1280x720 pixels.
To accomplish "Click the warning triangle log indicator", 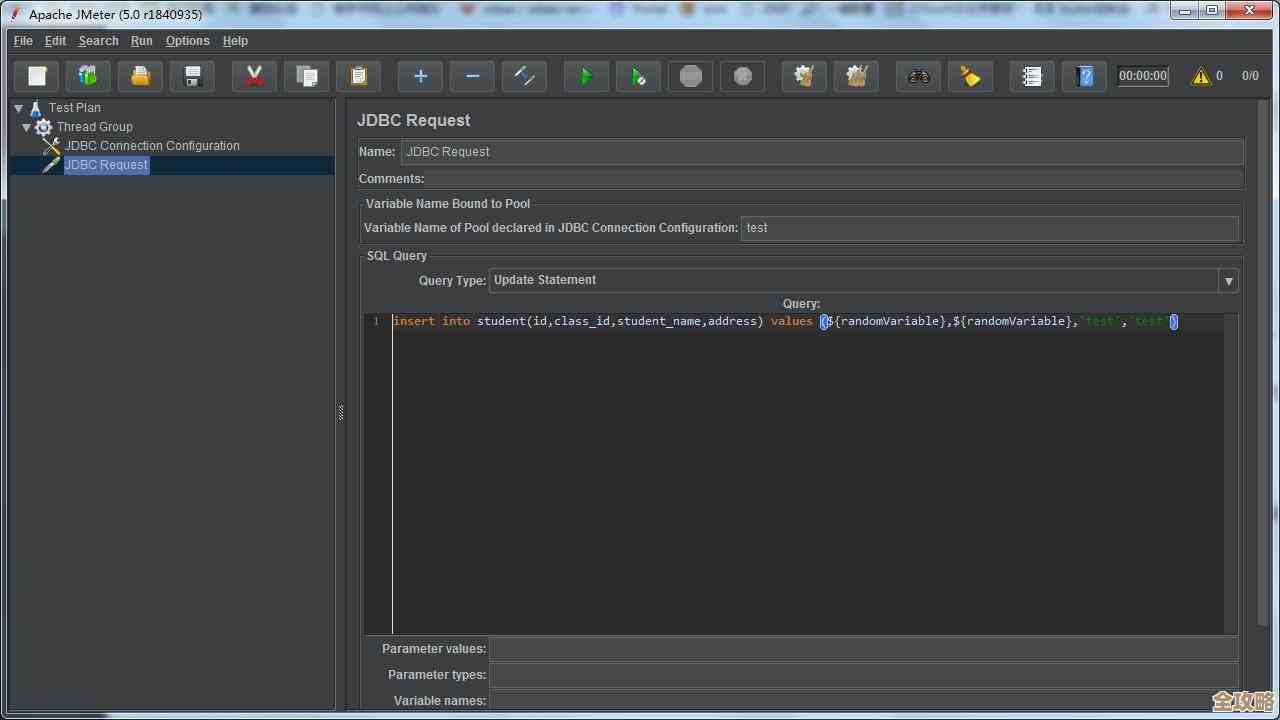I will coord(1200,76).
